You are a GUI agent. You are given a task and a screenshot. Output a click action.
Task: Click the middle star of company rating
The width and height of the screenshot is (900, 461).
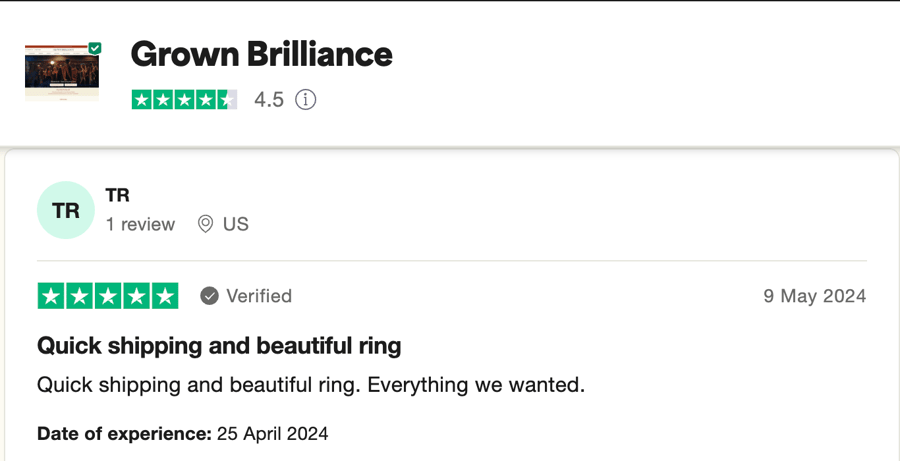click(184, 100)
